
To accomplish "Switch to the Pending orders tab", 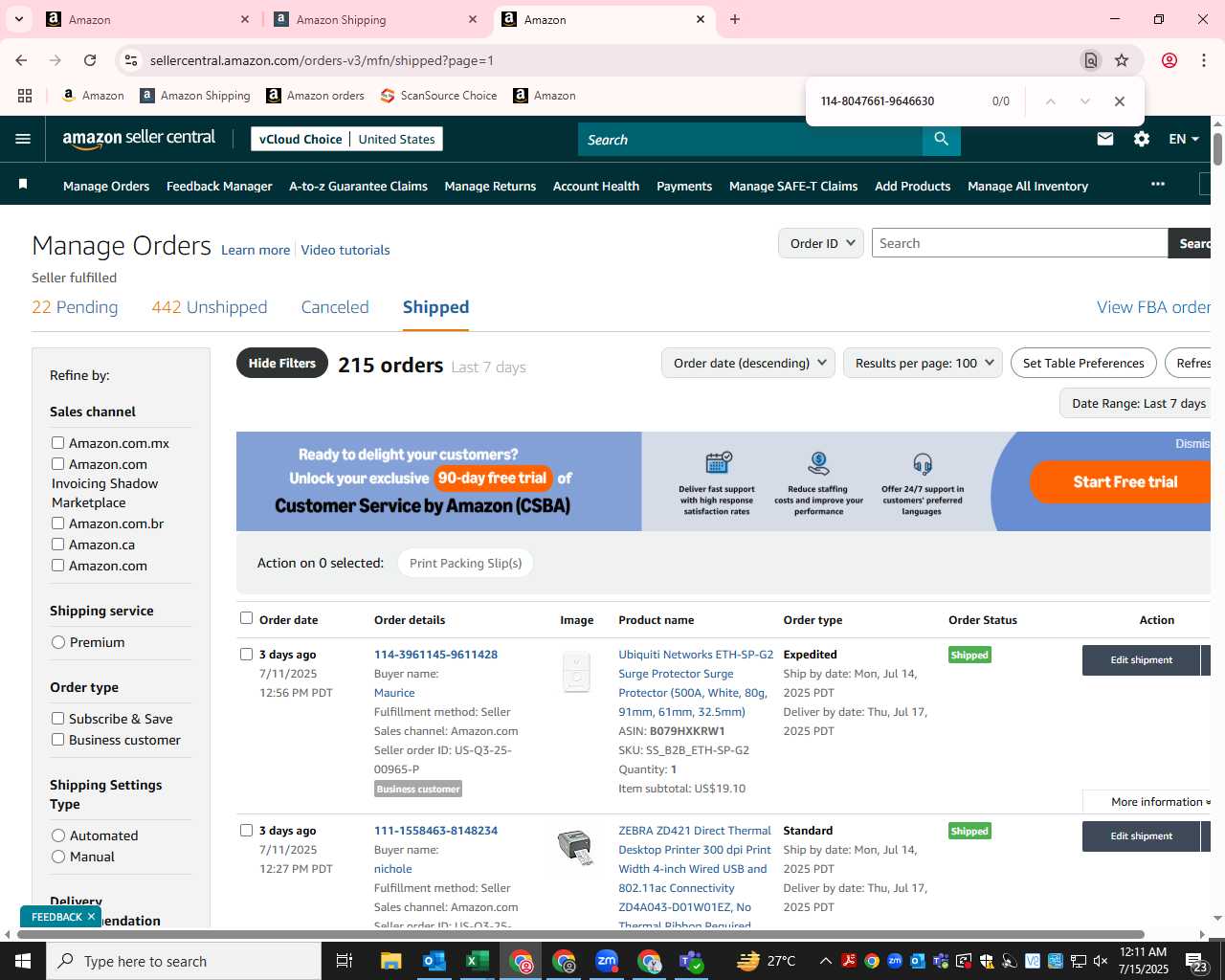I will 75,307.
